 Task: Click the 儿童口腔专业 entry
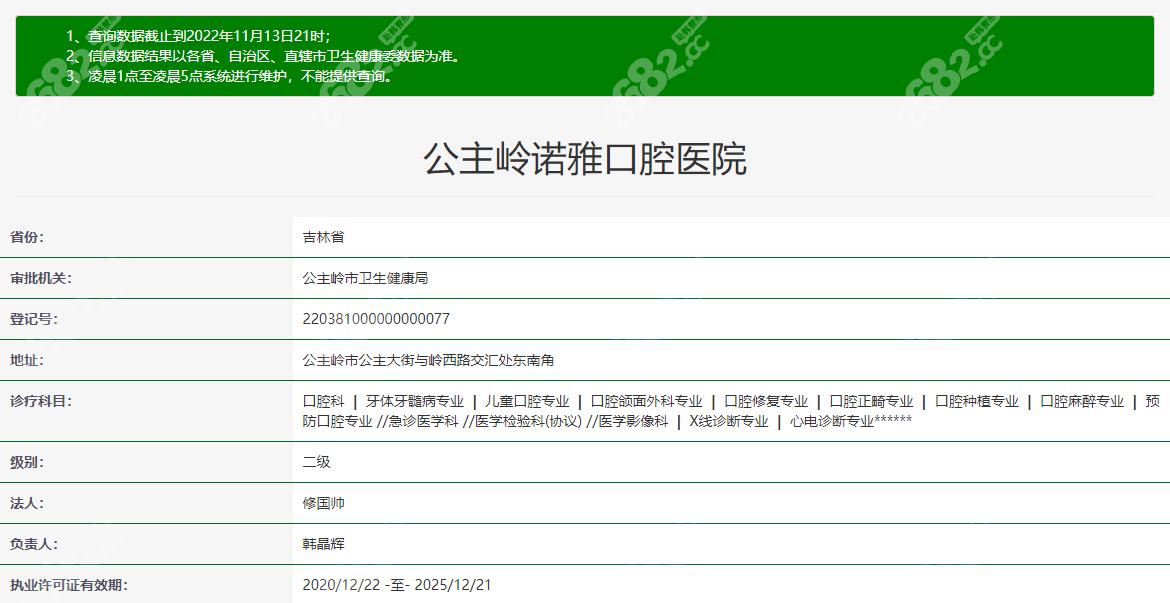point(527,402)
